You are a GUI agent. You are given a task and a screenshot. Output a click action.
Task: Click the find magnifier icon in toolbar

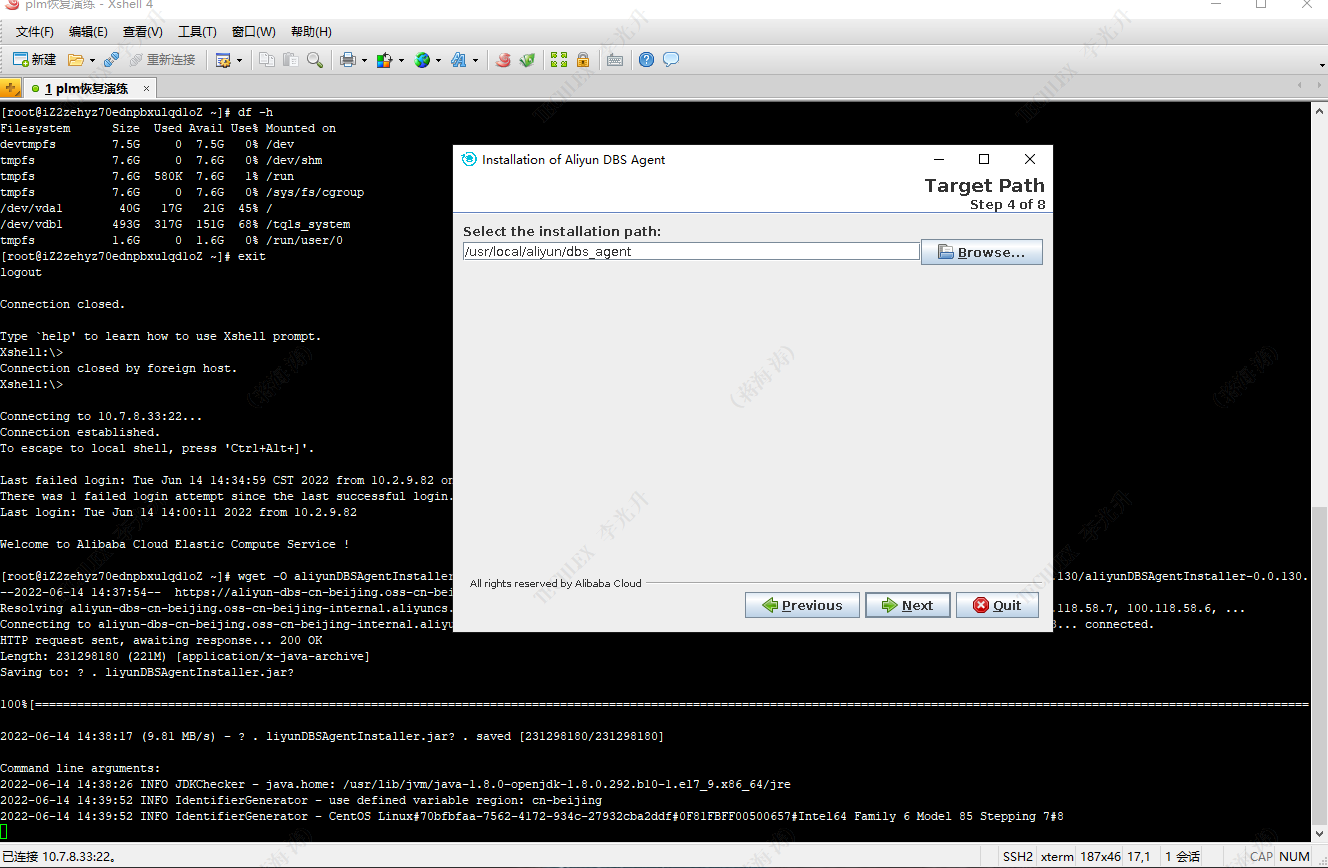click(315, 60)
